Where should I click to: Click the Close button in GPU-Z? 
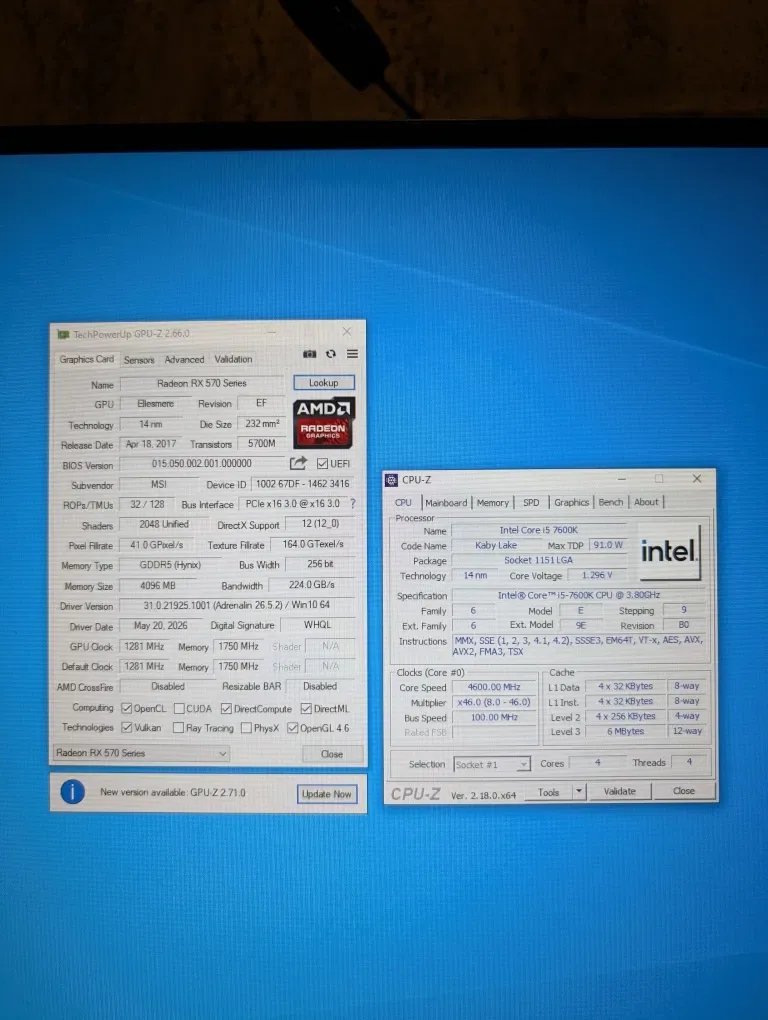(x=332, y=754)
